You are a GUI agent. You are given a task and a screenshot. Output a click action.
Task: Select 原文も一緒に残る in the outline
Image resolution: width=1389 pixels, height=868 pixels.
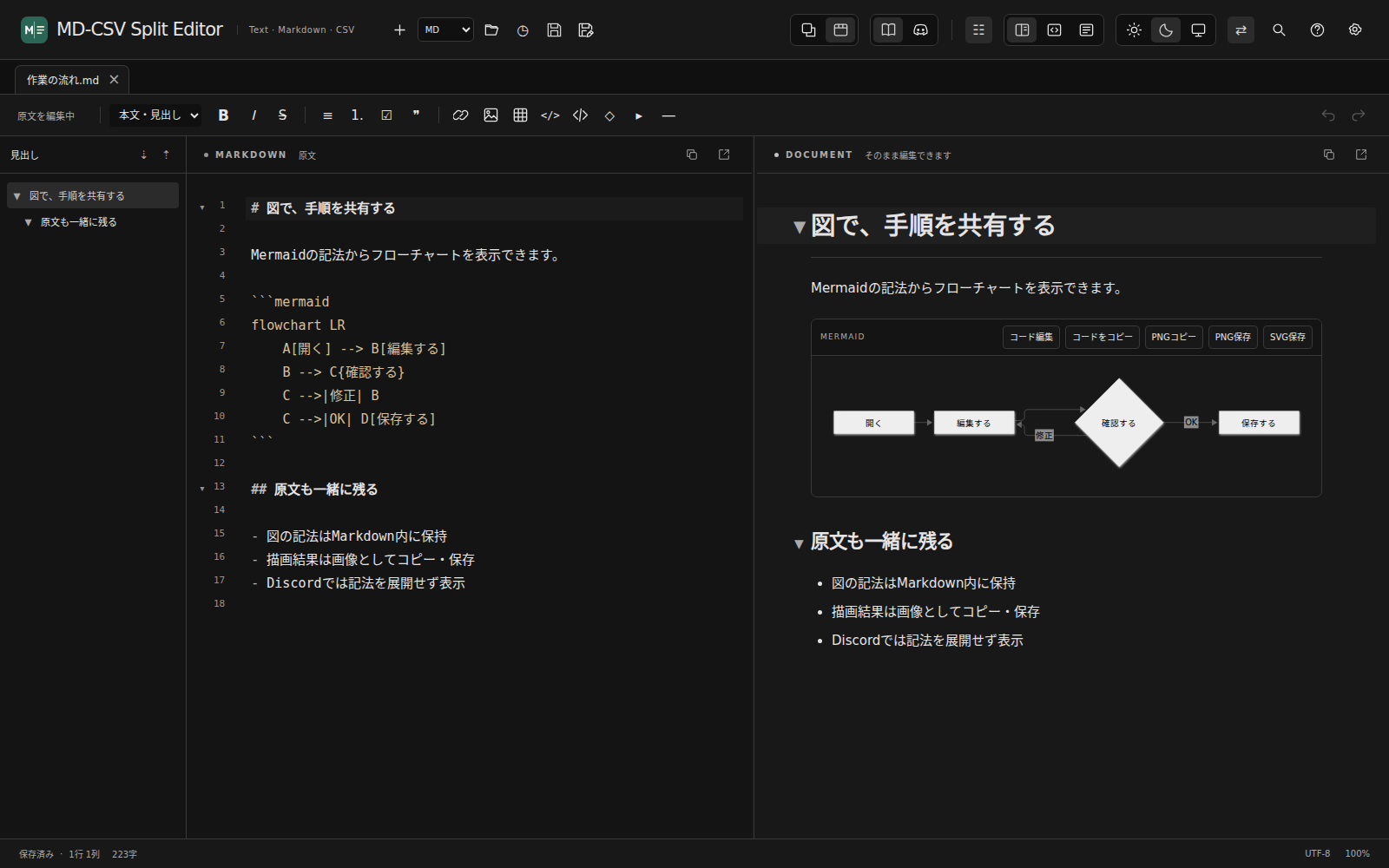[x=79, y=222]
